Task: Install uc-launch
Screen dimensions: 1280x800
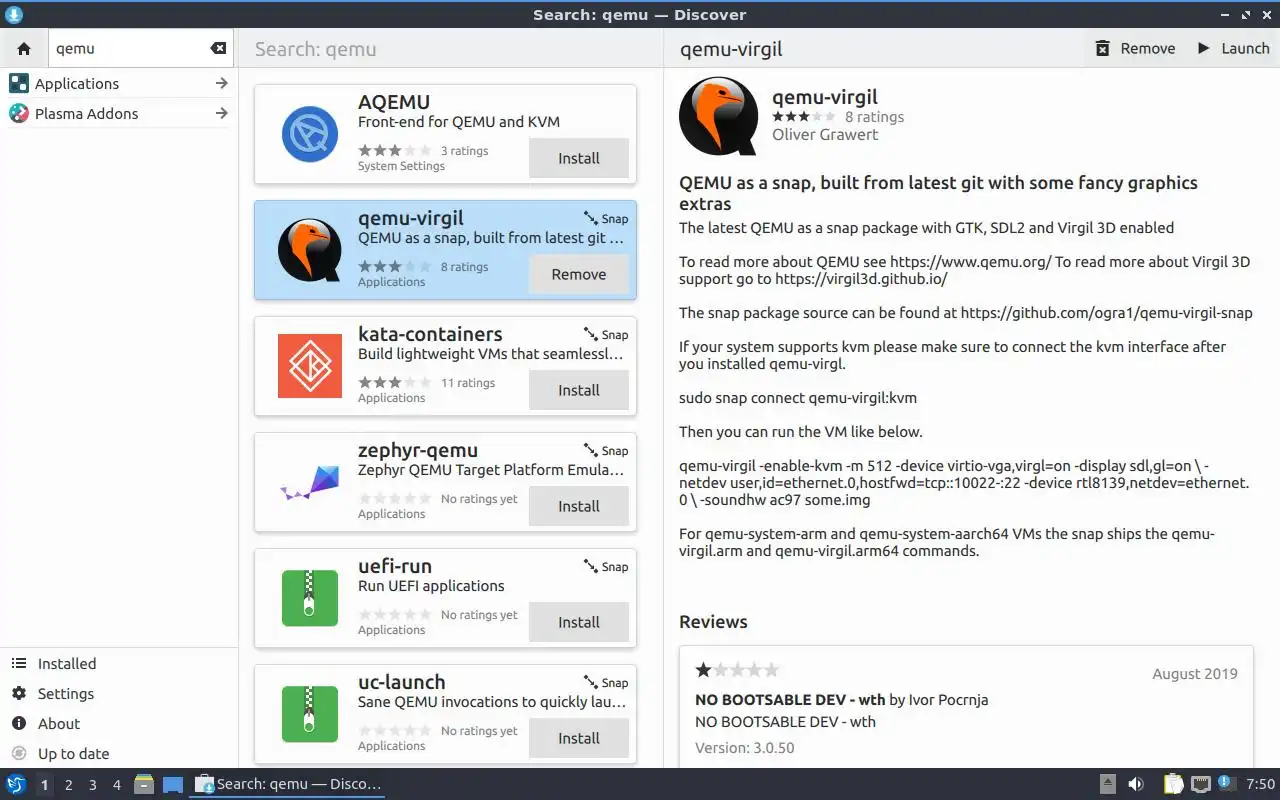Action: coord(578,738)
